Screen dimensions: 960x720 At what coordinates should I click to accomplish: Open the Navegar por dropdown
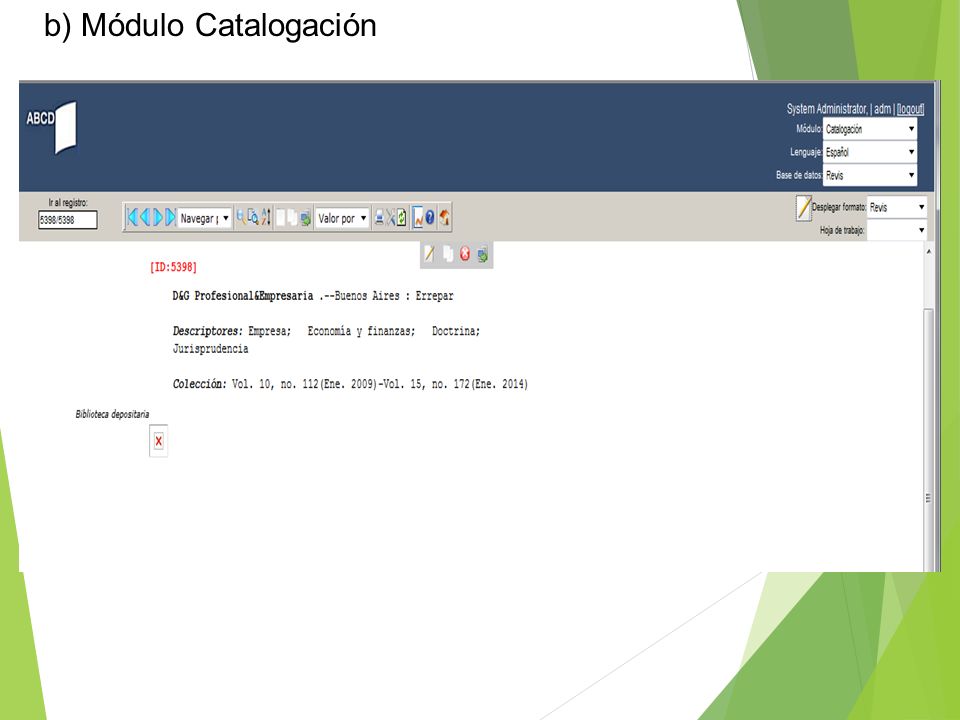[204, 218]
